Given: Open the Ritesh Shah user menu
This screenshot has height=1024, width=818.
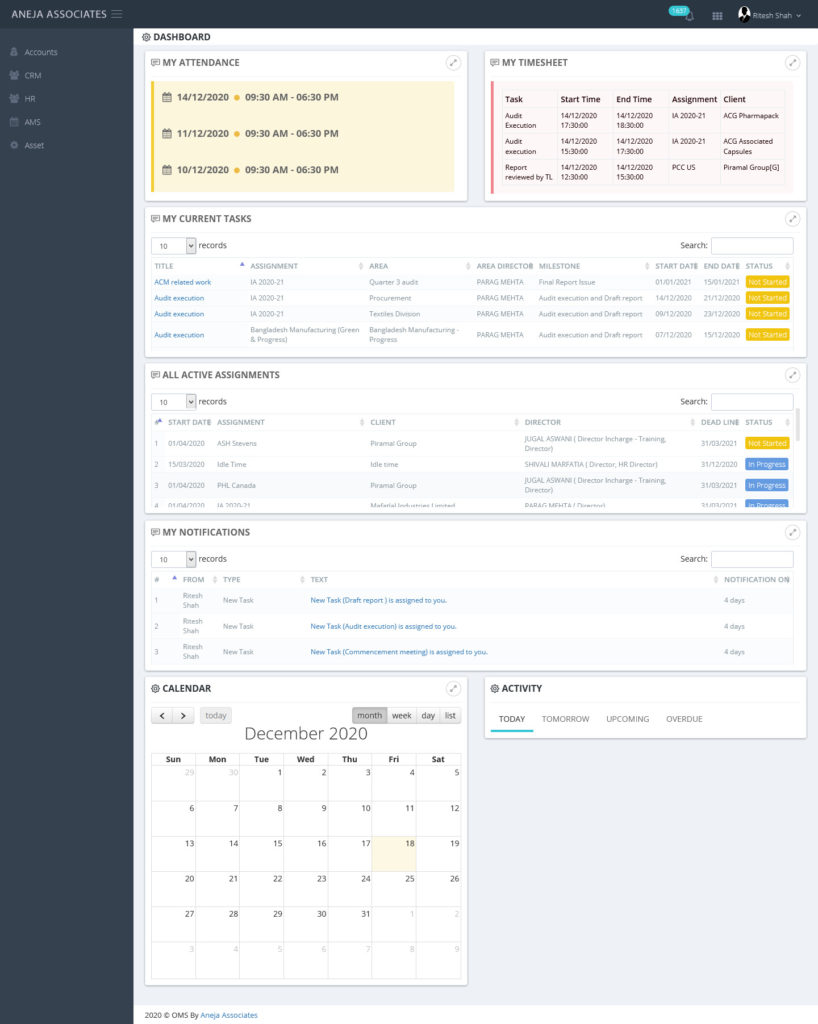Looking at the screenshot, I should coord(770,15).
